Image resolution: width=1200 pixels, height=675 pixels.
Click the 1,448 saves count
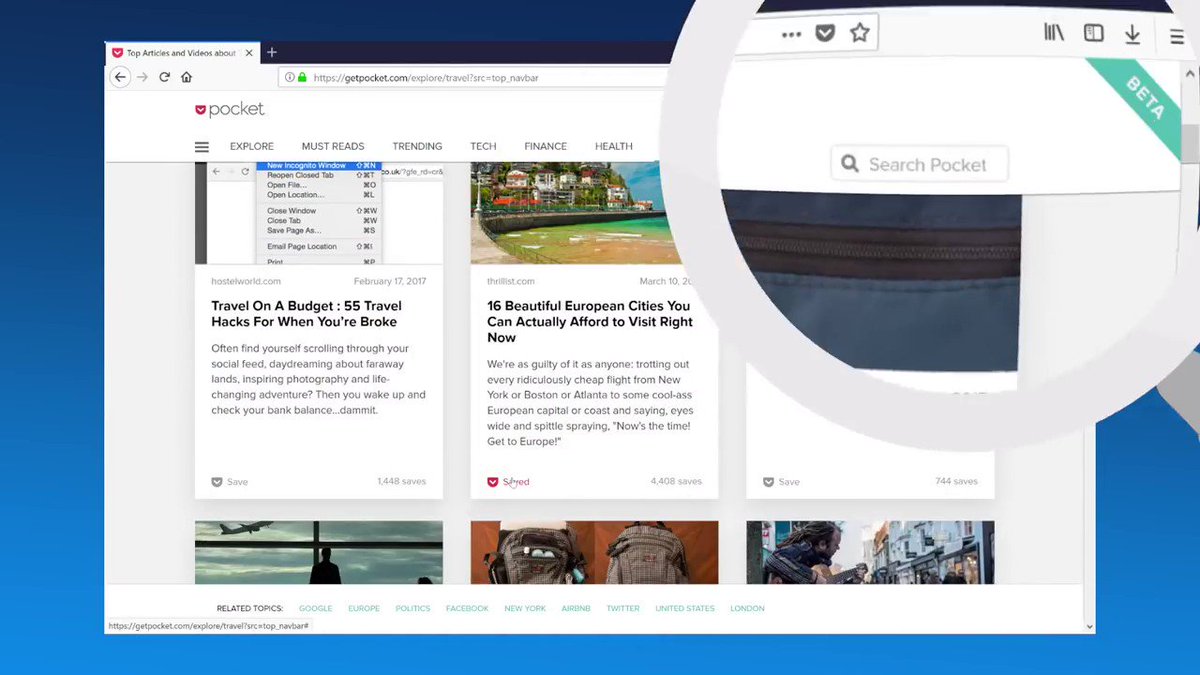pyautogui.click(x=401, y=482)
